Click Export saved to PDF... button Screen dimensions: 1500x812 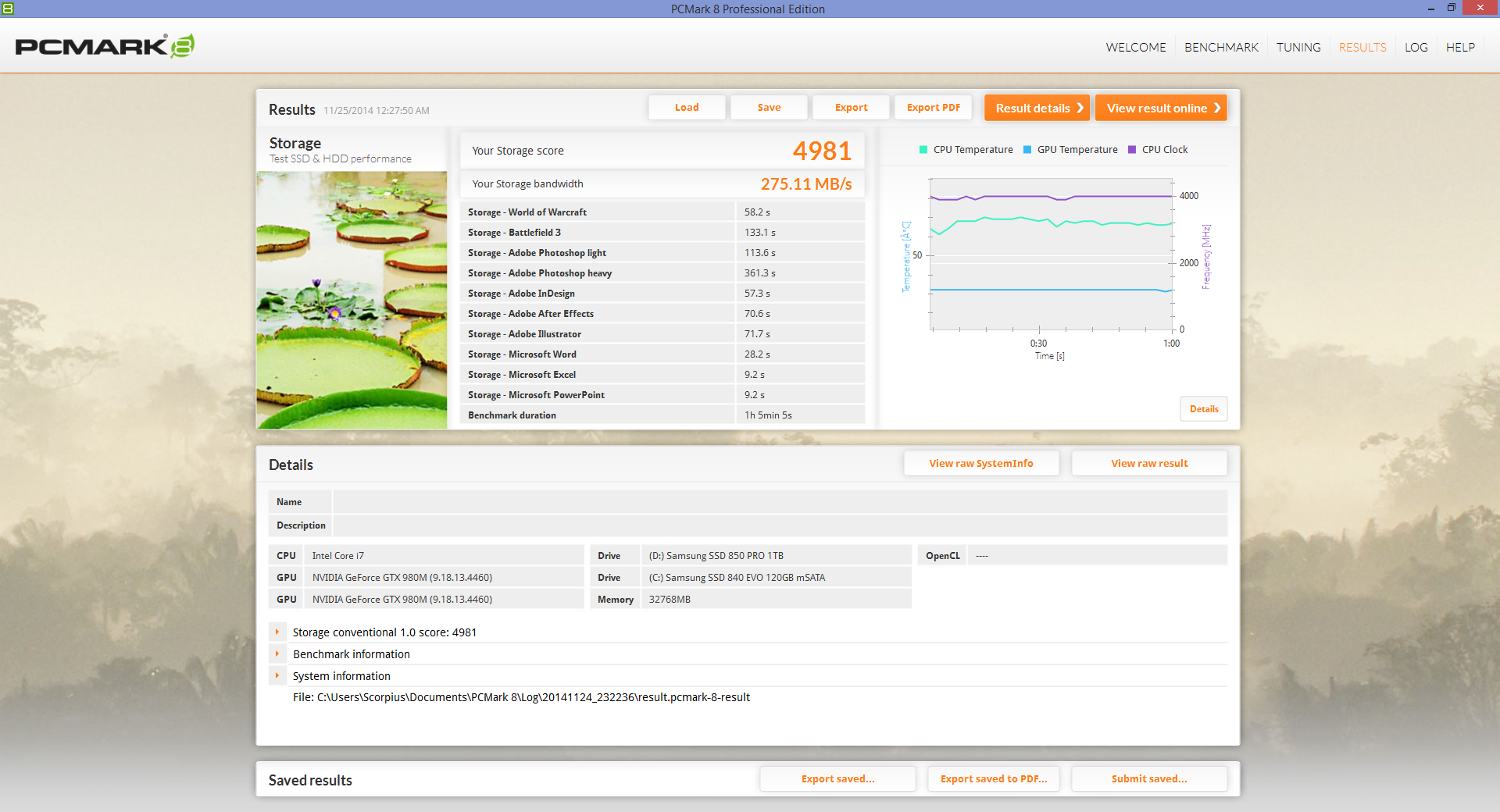coord(994,778)
